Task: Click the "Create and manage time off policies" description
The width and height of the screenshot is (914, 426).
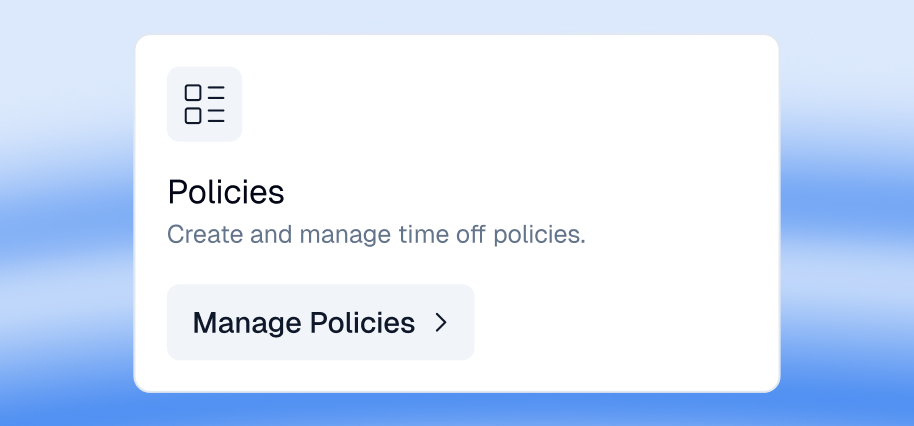Action: pos(375,236)
